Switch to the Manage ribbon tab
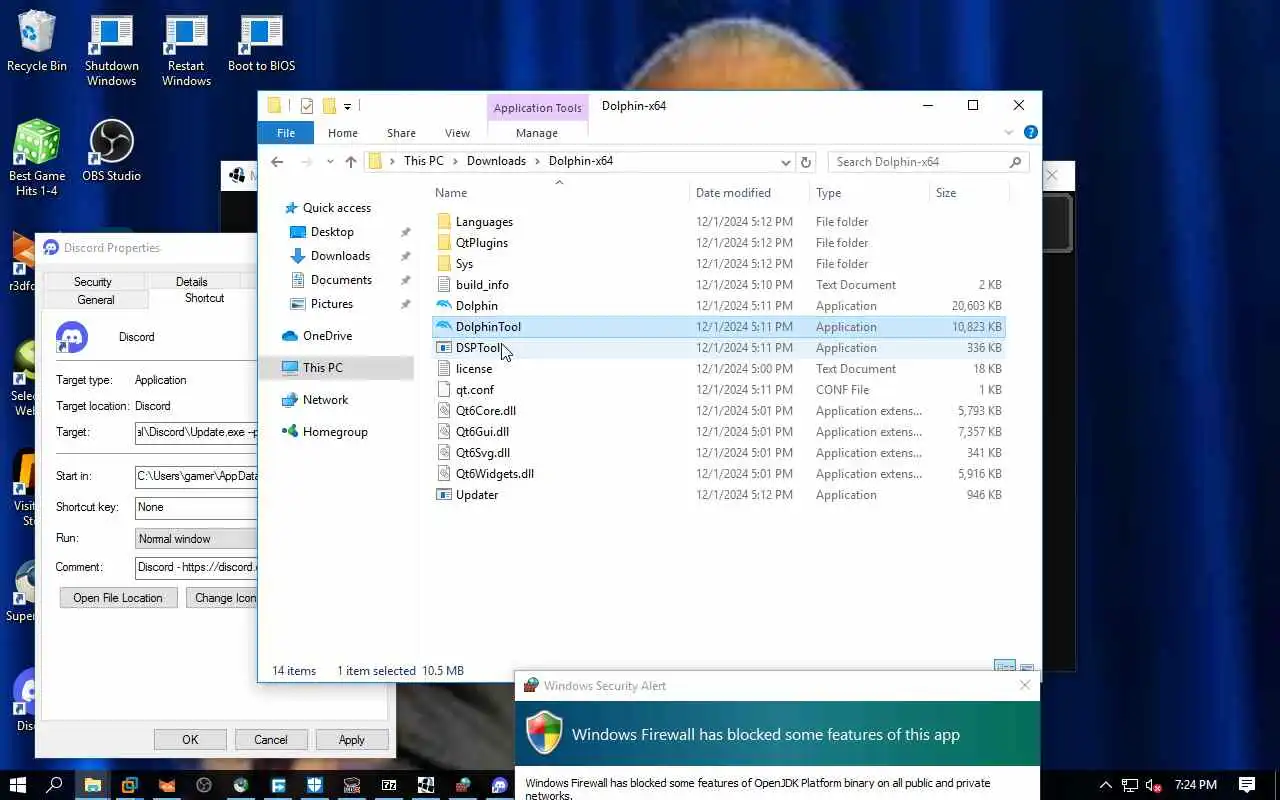 click(x=537, y=133)
